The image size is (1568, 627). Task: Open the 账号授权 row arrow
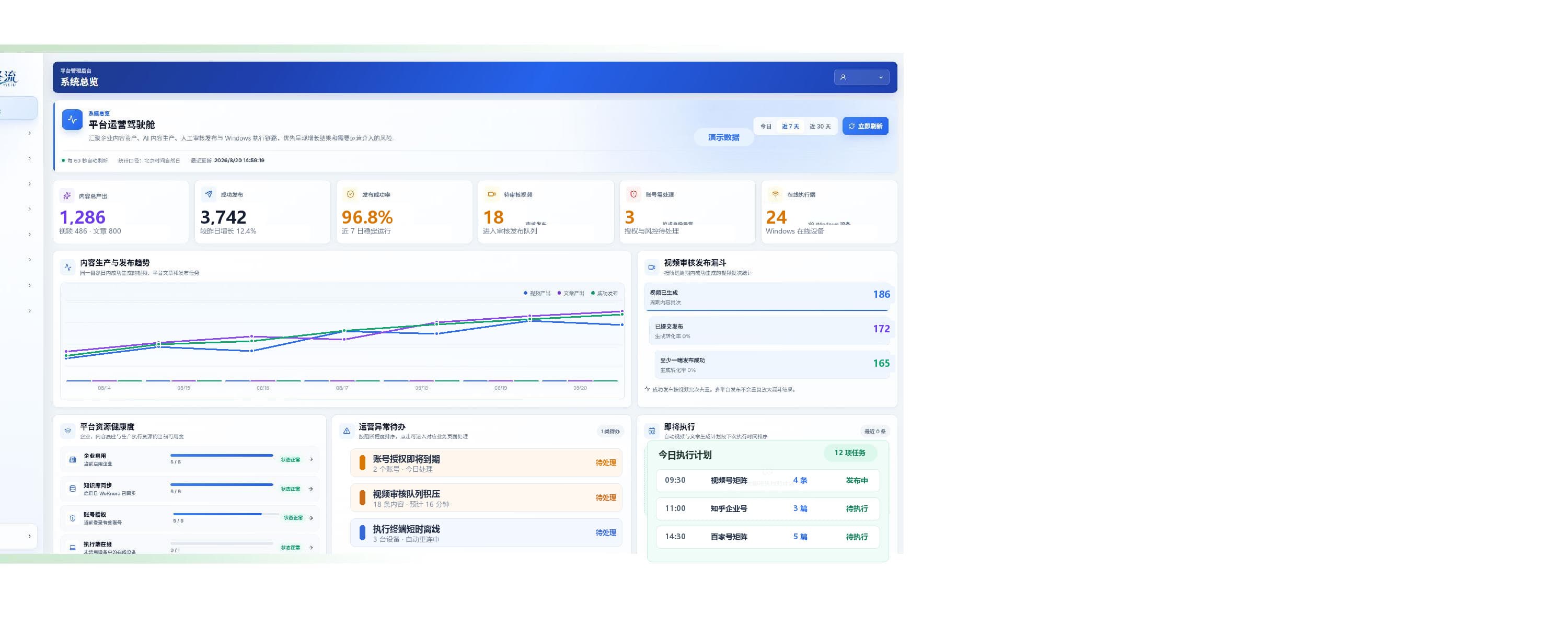tap(311, 518)
